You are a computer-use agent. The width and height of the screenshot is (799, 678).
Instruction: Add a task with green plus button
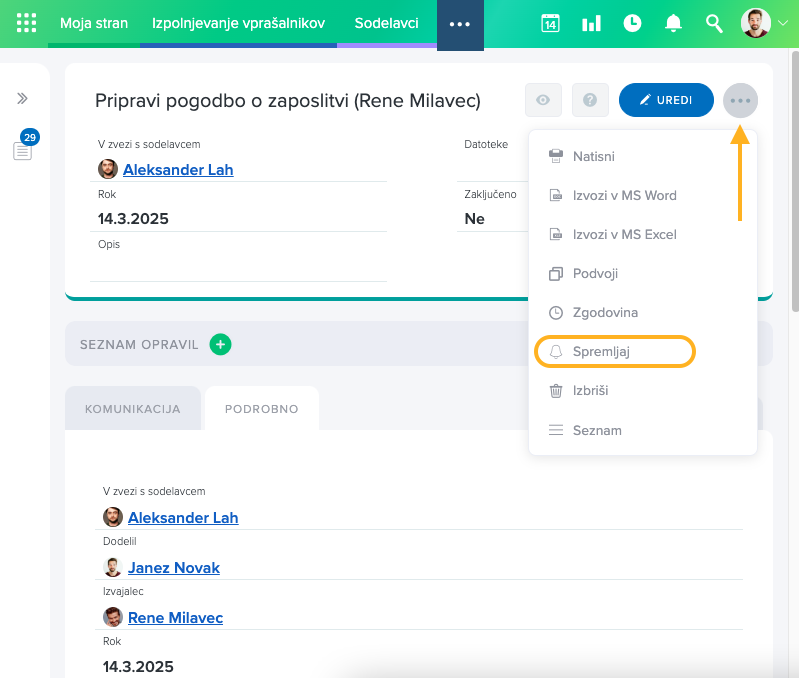coord(220,344)
